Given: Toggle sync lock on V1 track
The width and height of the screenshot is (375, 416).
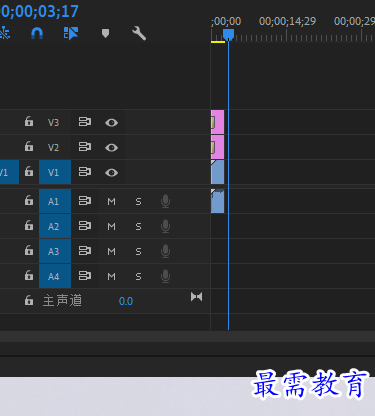Looking at the screenshot, I should pos(85,172).
